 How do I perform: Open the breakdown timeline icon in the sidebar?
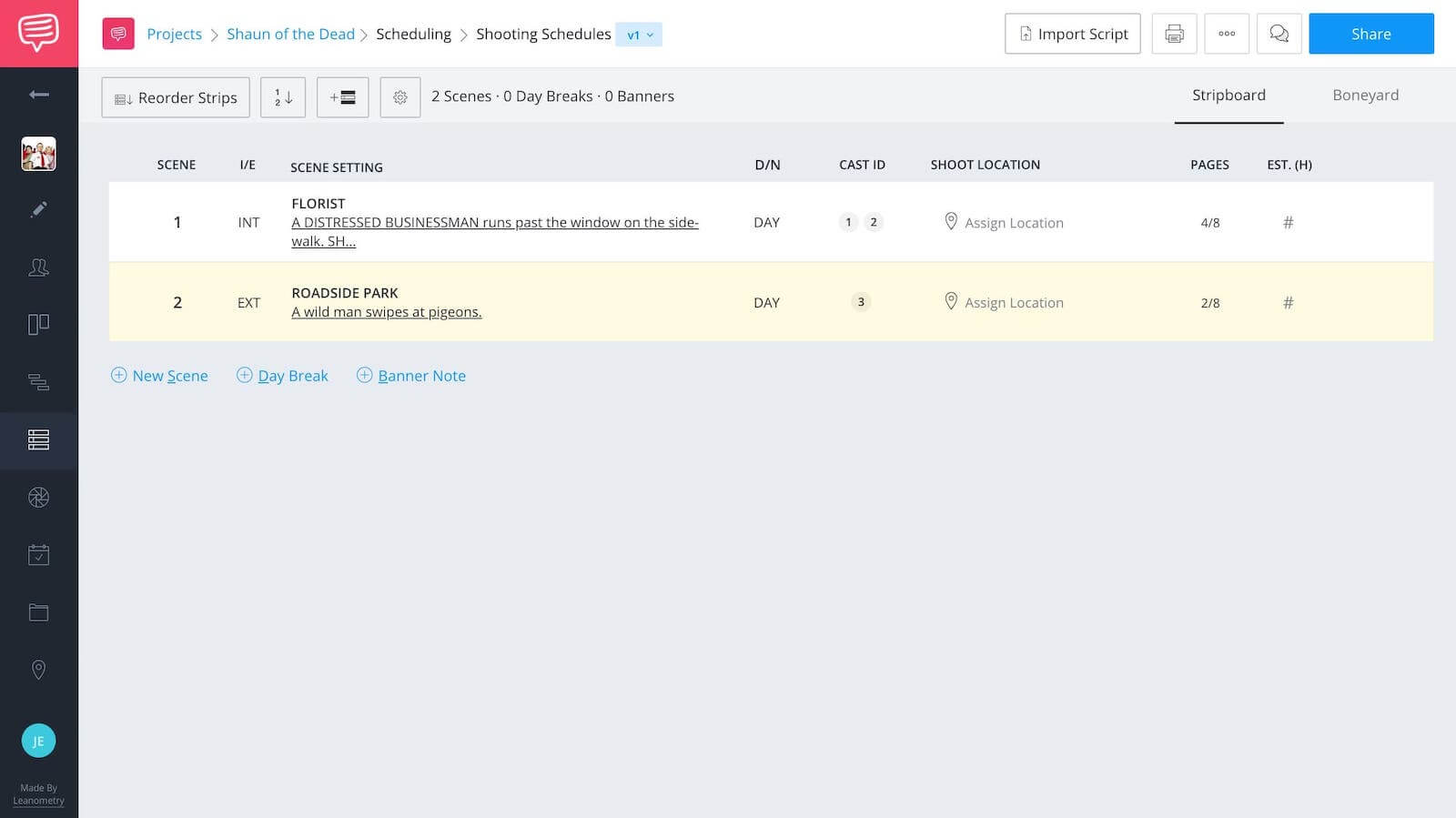point(38,382)
